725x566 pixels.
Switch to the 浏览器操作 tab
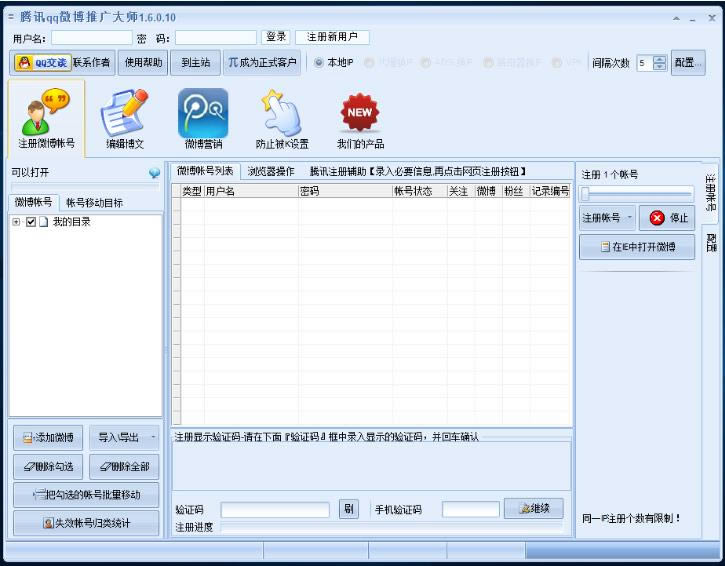coord(271,171)
